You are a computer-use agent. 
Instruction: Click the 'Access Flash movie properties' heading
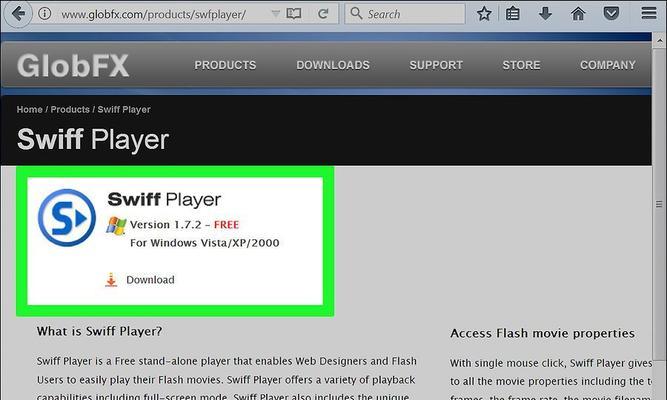[x=542, y=333]
